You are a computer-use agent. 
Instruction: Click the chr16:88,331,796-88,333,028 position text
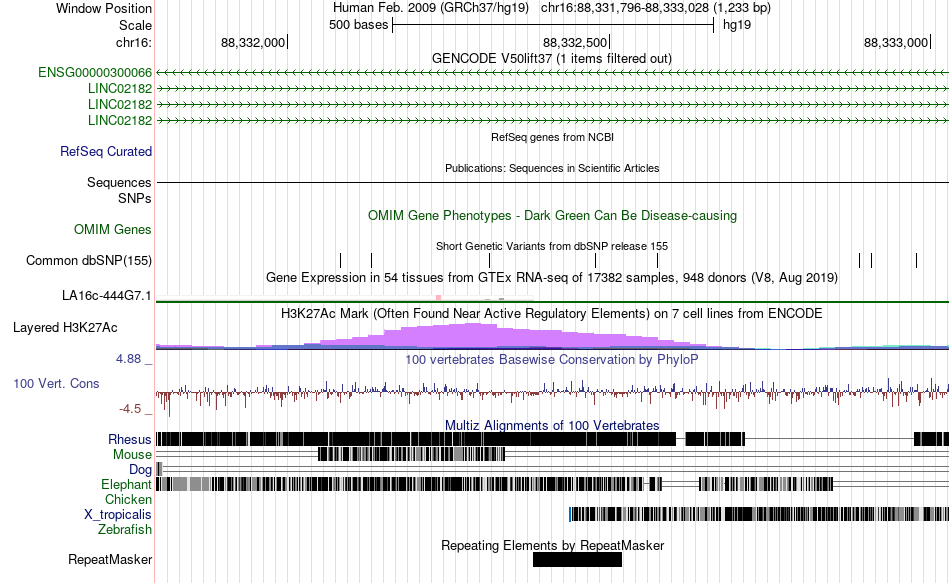(656, 8)
